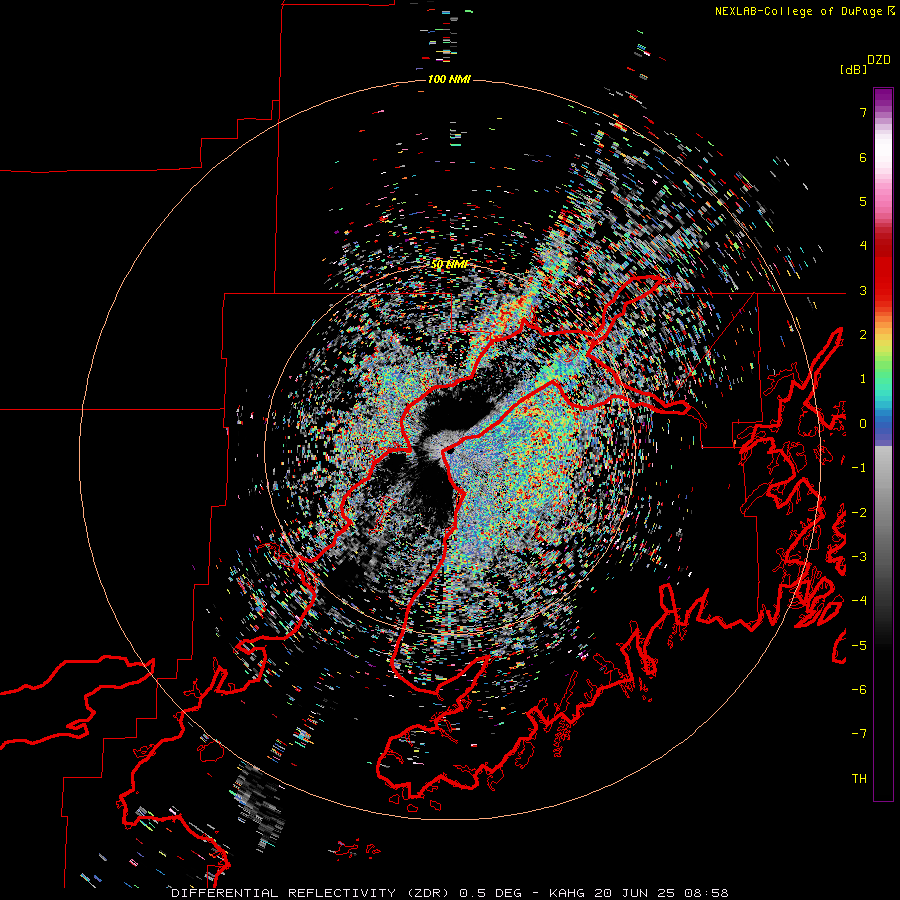This screenshot has width=900, height=900.
Task: Click the 1 value on the dB scale
Action: tap(863, 379)
